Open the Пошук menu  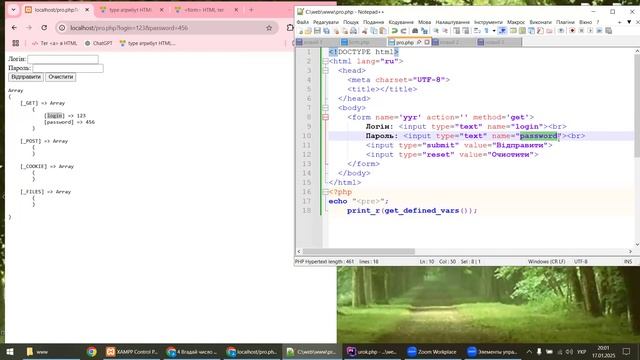coord(351,22)
